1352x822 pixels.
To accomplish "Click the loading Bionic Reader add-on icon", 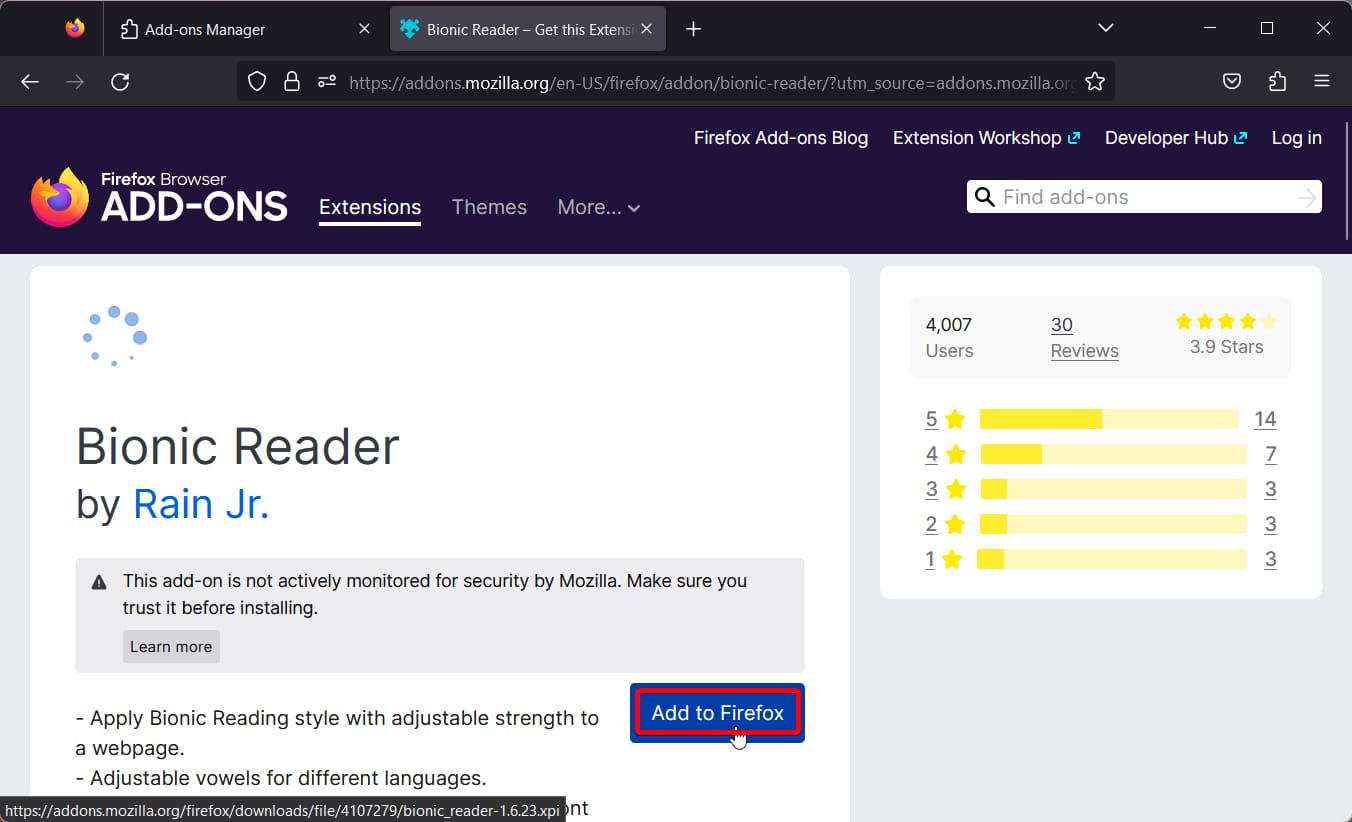I will [115, 335].
